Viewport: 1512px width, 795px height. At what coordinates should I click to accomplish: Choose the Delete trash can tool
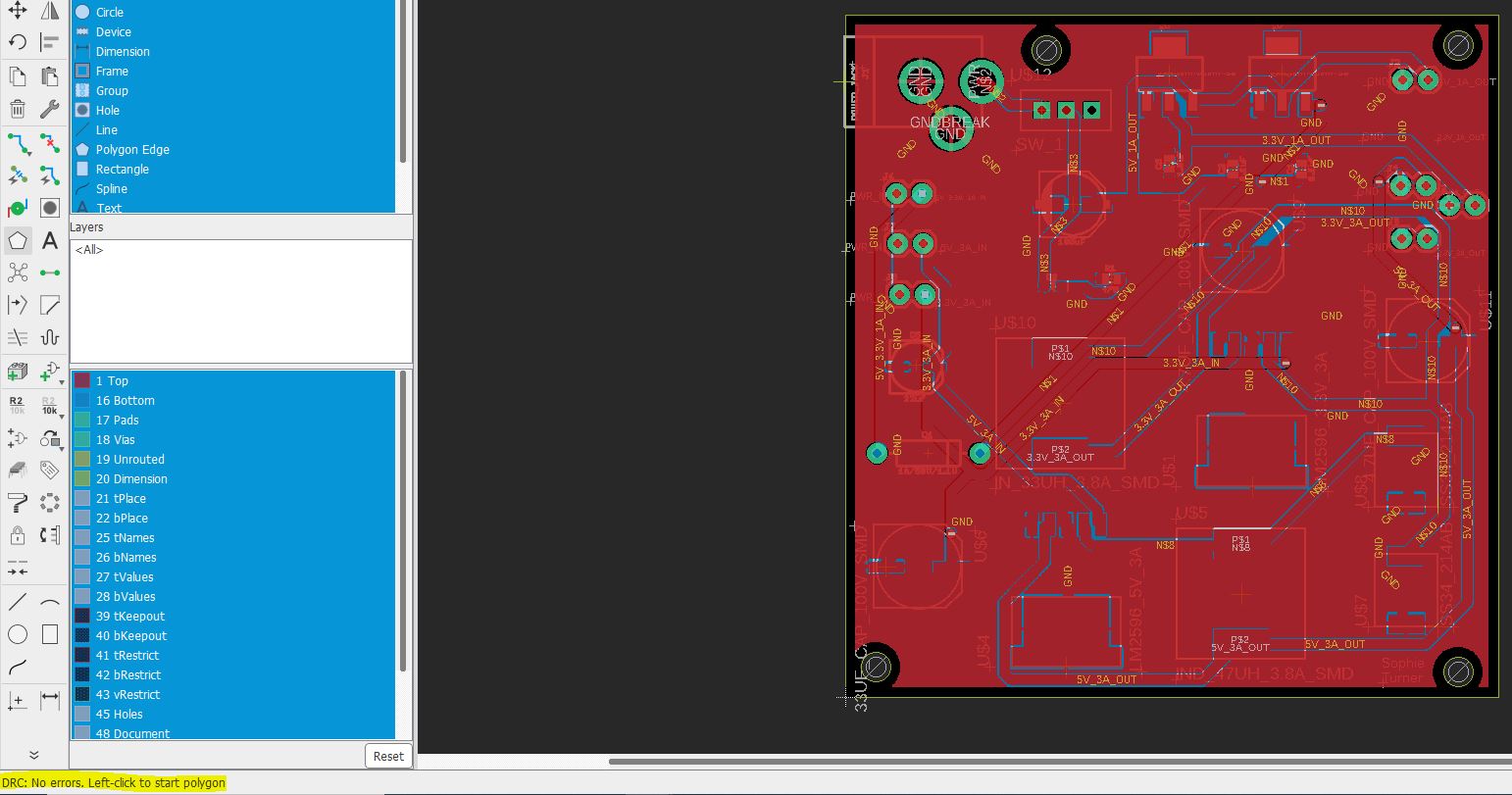point(18,109)
